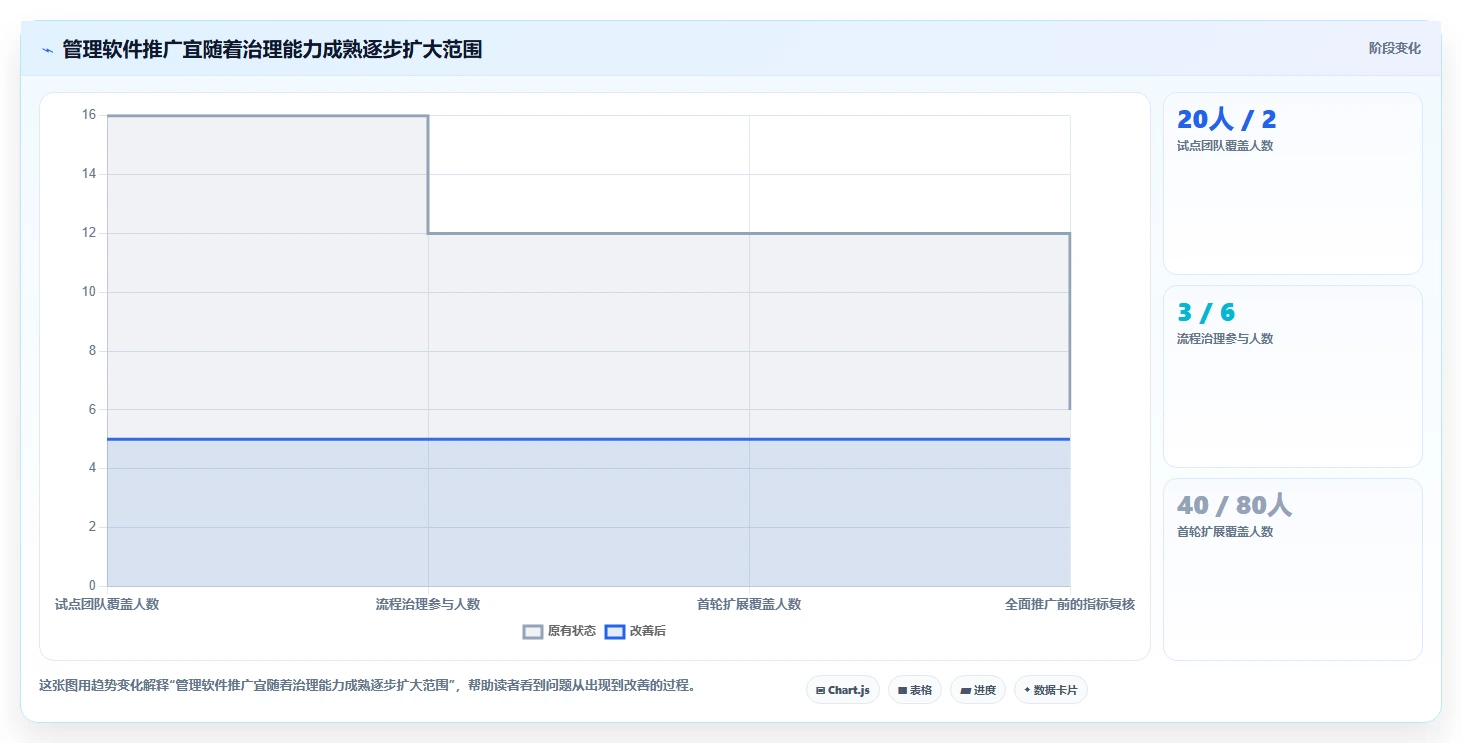Click the chart description text below the chart
1462x743 pixels.
point(367,686)
